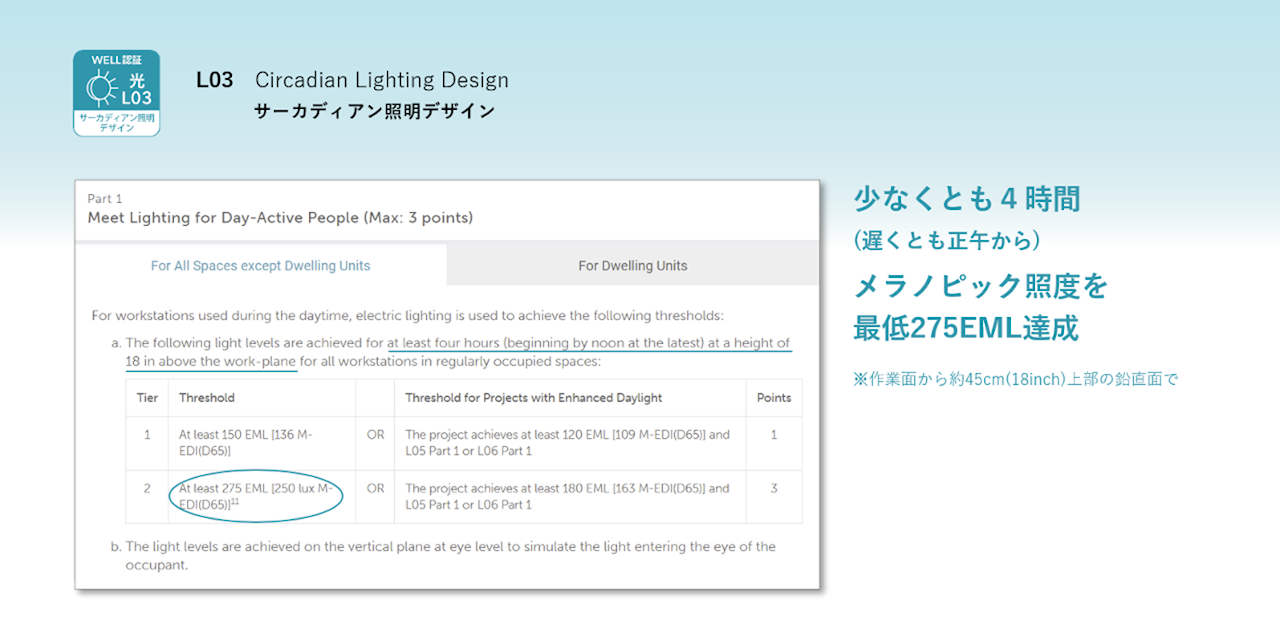1280x624 pixels.
Task: Click the 18inch footnote text on right
Action: point(1016,380)
